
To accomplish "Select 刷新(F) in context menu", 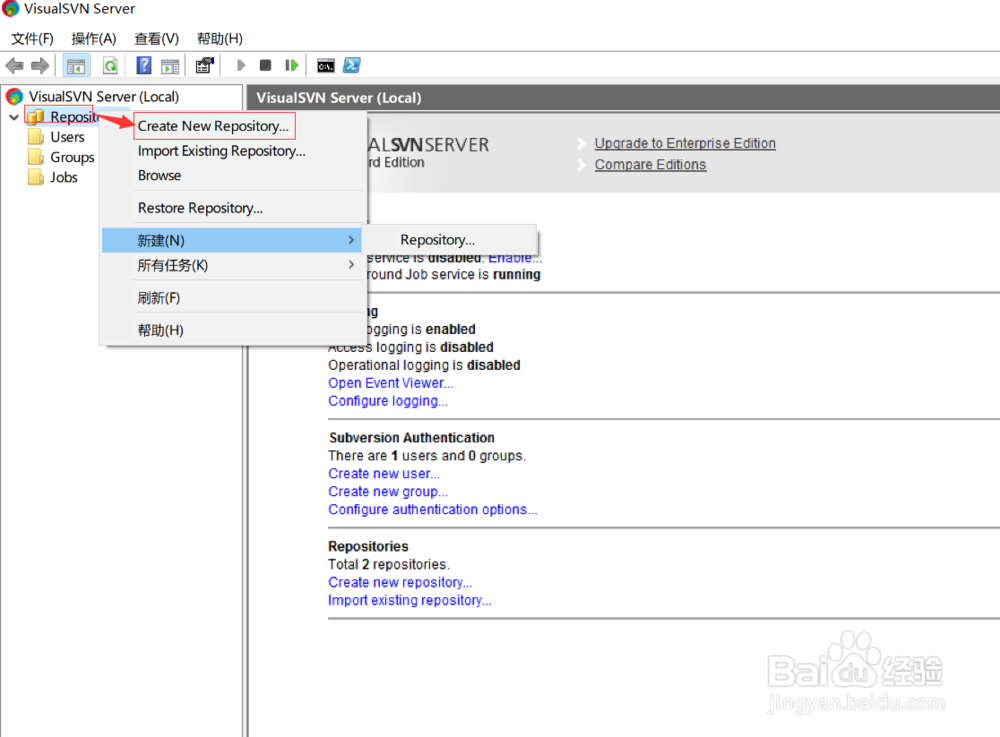I will pyautogui.click(x=232, y=298).
